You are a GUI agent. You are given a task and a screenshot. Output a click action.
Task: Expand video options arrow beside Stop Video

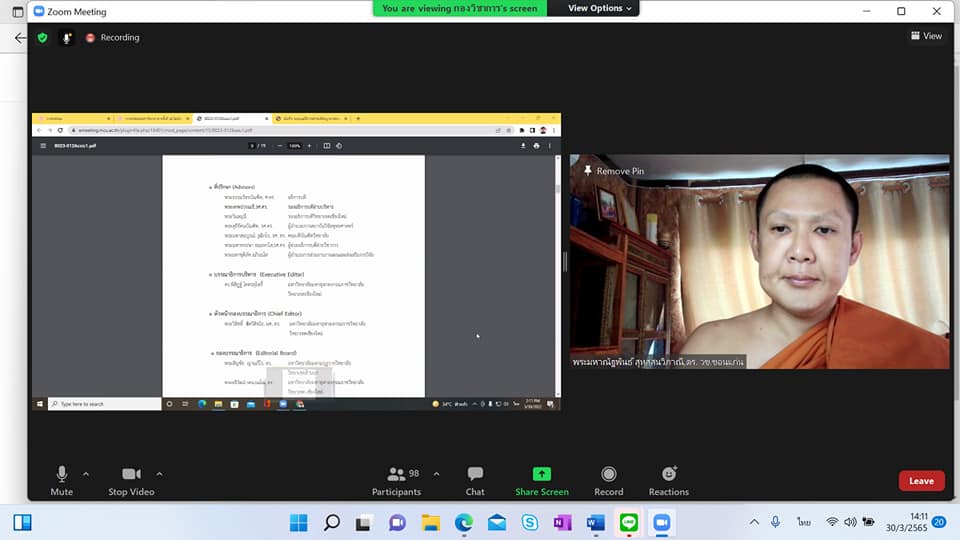(x=159, y=474)
